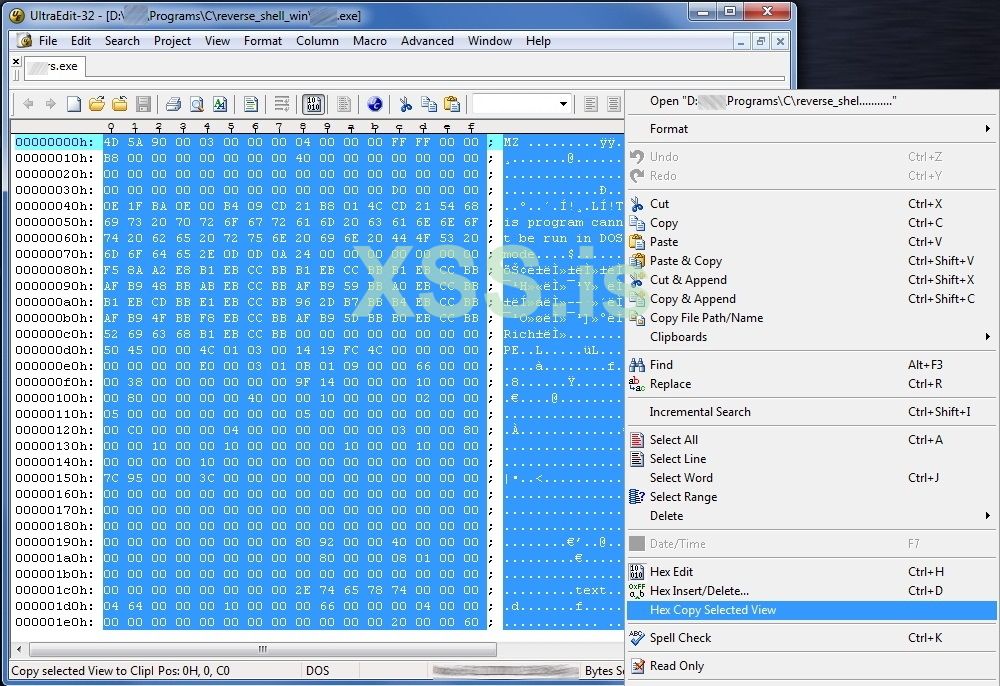Open the Advanced menu
Screen dimensions: 1000x686
coord(427,41)
